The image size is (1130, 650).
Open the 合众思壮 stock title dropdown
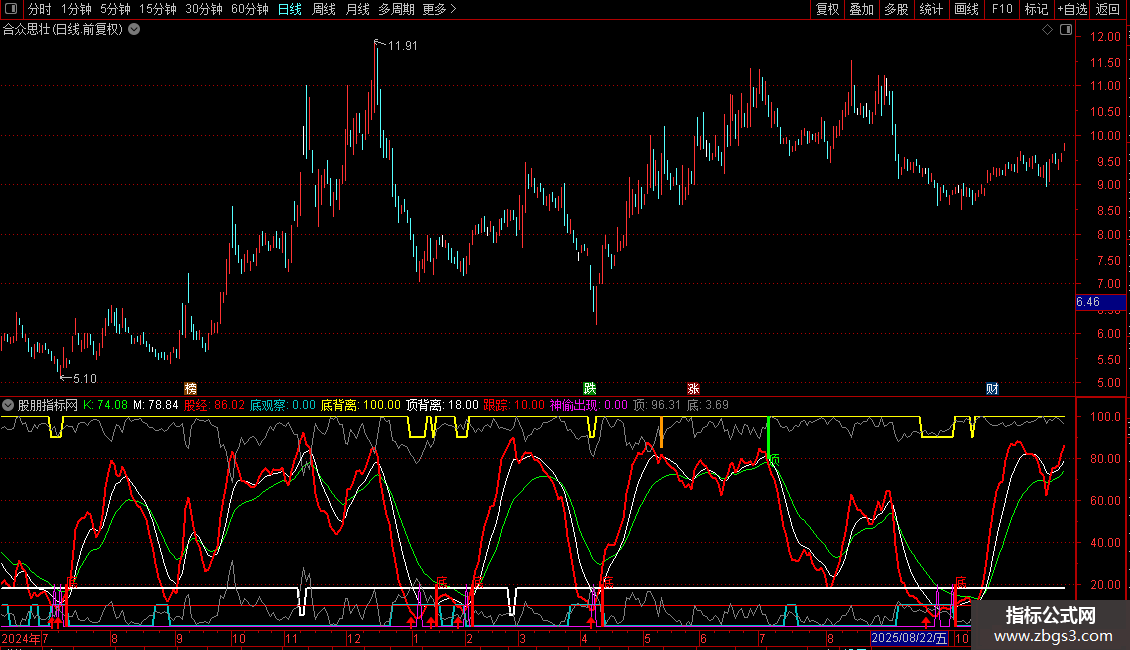pos(135,29)
